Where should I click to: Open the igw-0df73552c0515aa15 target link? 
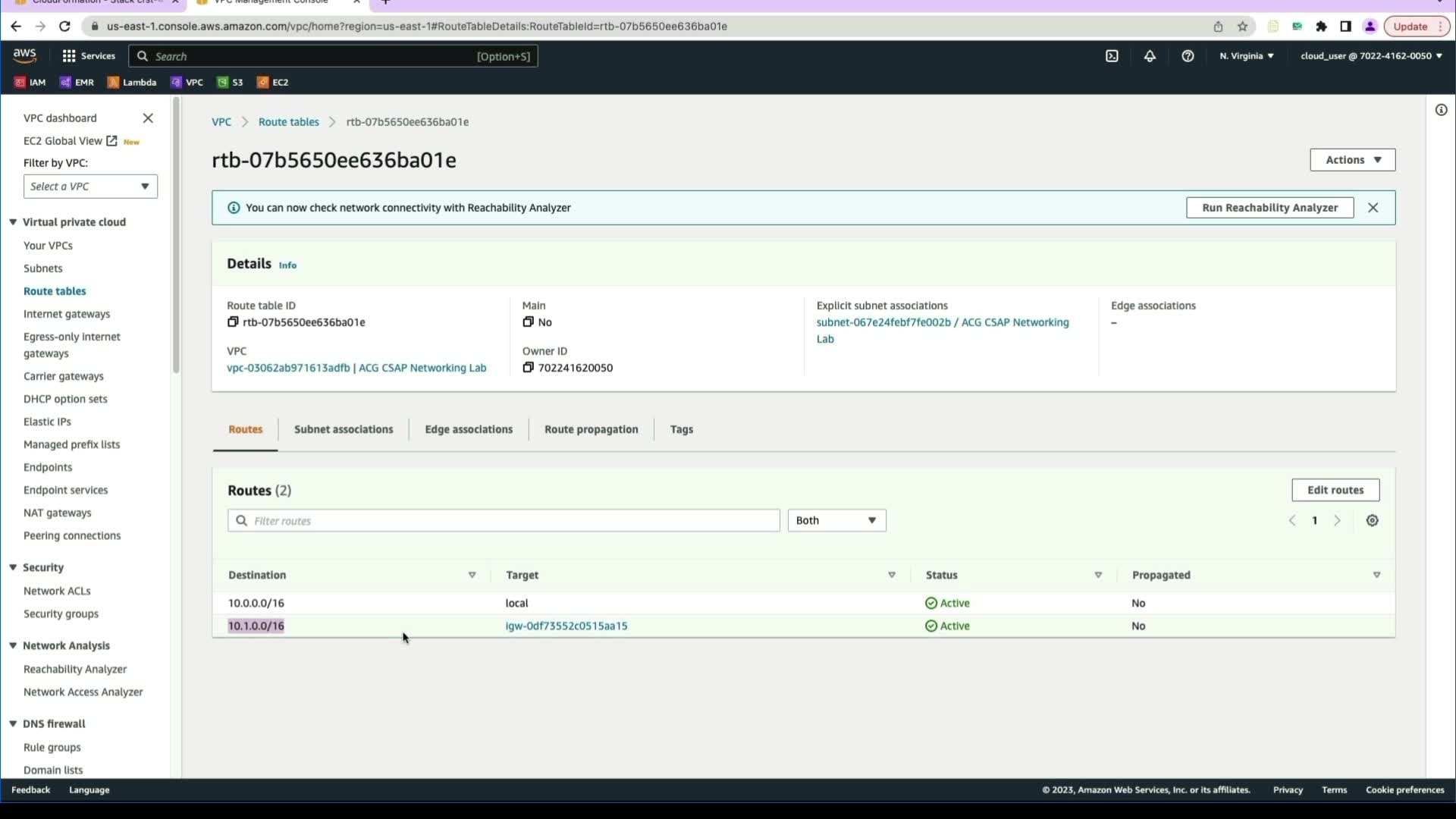point(566,626)
